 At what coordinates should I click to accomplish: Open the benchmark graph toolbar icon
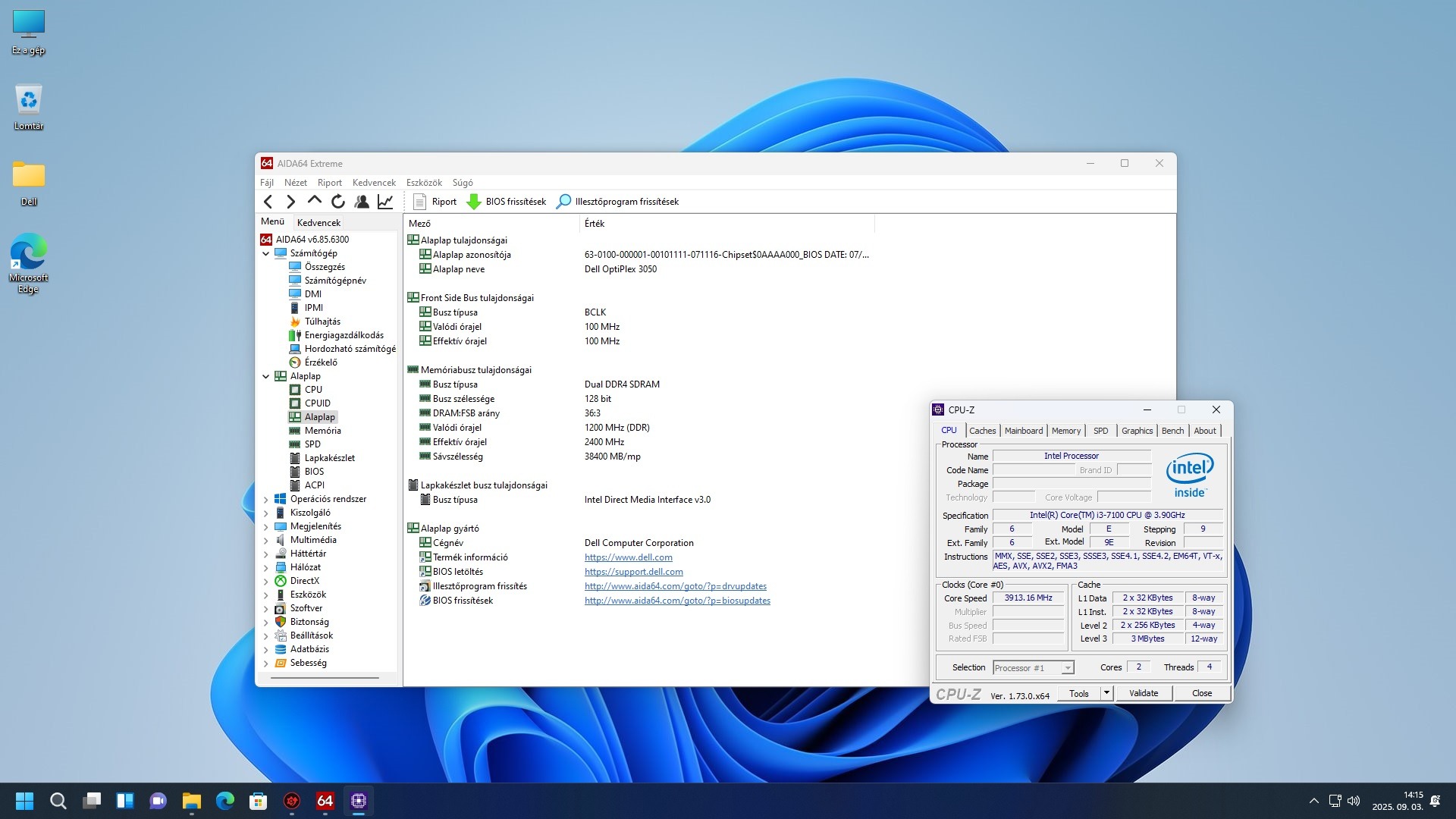[x=385, y=202]
